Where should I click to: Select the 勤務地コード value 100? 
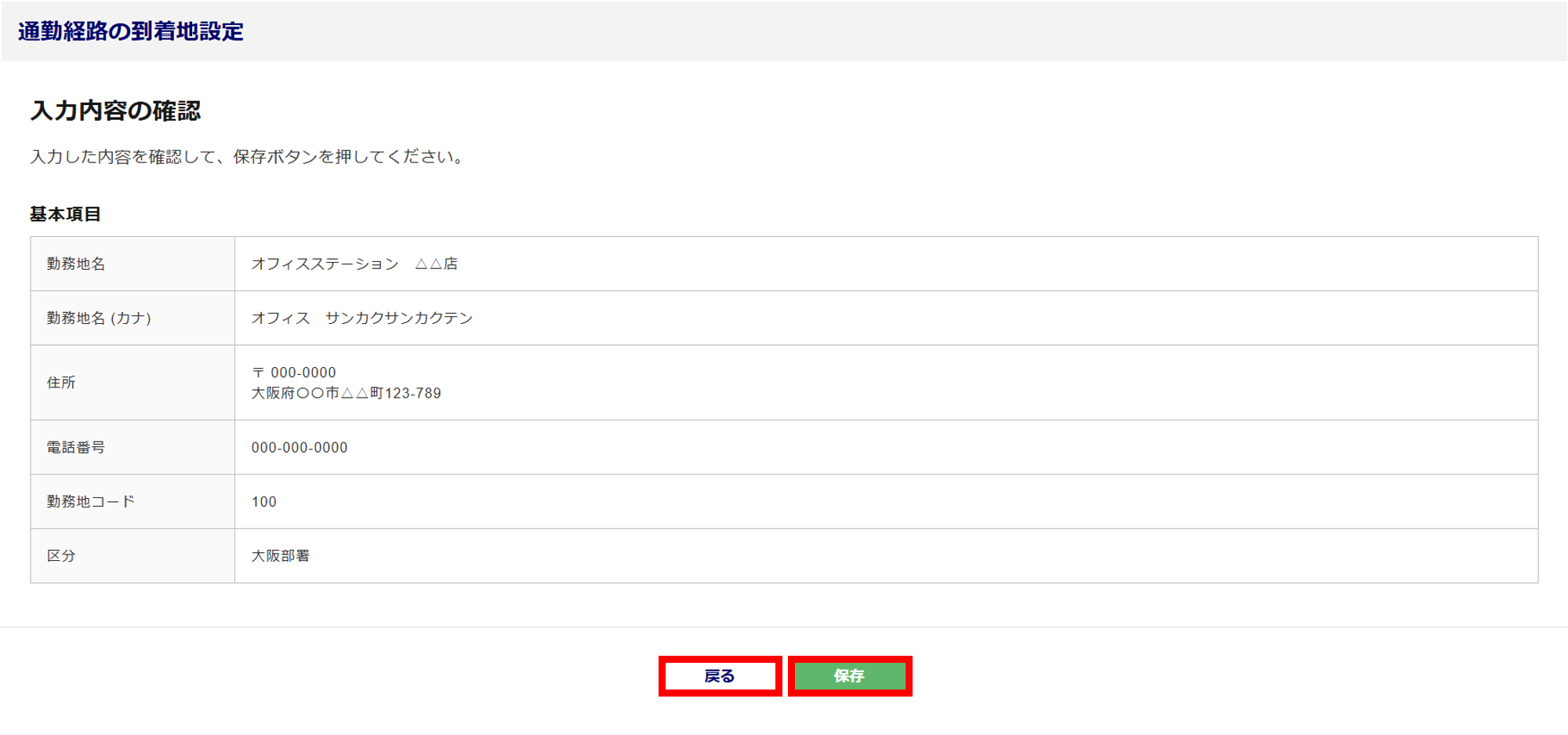pos(264,501)
